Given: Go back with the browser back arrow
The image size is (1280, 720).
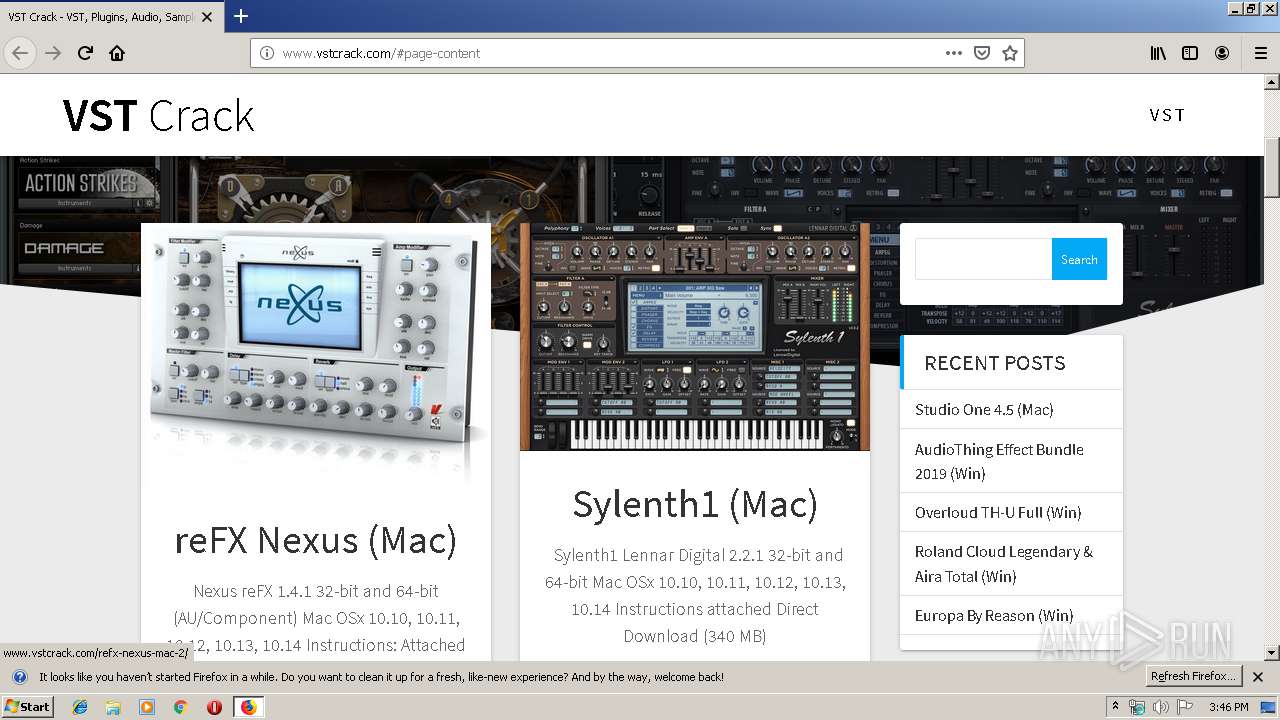Looking at the screenshot, I should [20, 53].
